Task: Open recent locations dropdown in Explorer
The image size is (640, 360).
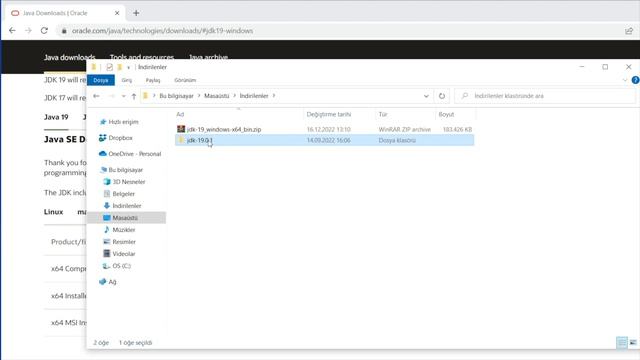Action: coord(123,96)
